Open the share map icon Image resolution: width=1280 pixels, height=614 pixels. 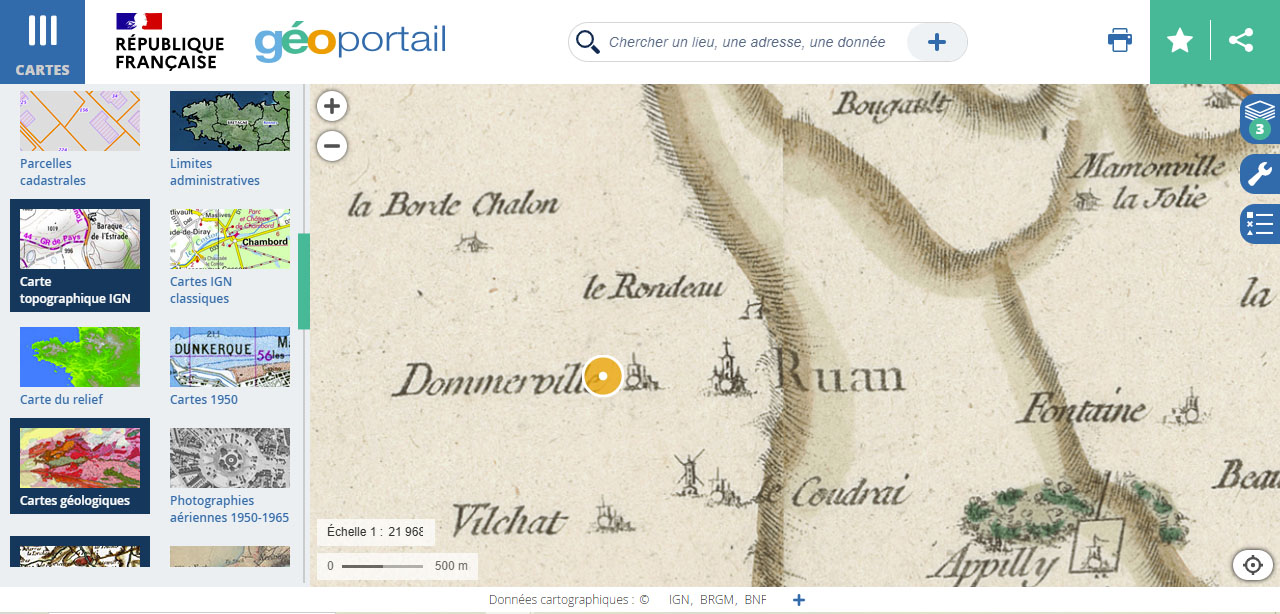pyautogui.click(x=1241, y=41)
